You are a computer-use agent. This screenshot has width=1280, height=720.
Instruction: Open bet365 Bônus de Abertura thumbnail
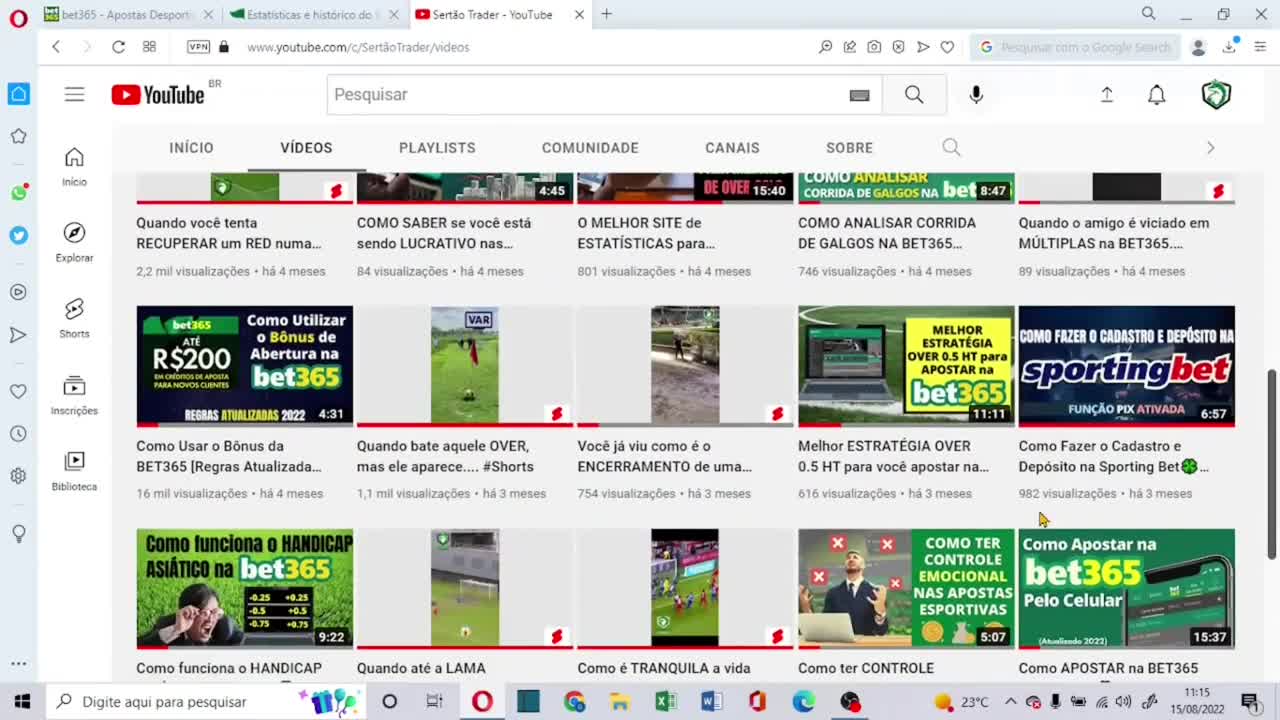244,366
